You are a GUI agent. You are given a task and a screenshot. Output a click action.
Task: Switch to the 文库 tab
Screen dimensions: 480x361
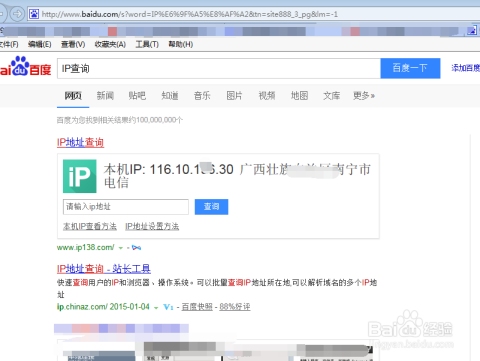(x=332, y=96)
